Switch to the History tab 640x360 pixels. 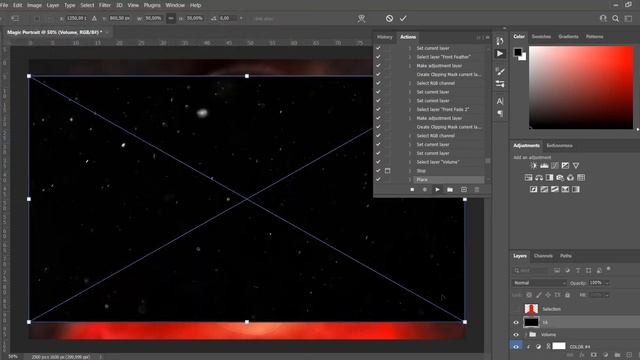click(x=384, y=37)
